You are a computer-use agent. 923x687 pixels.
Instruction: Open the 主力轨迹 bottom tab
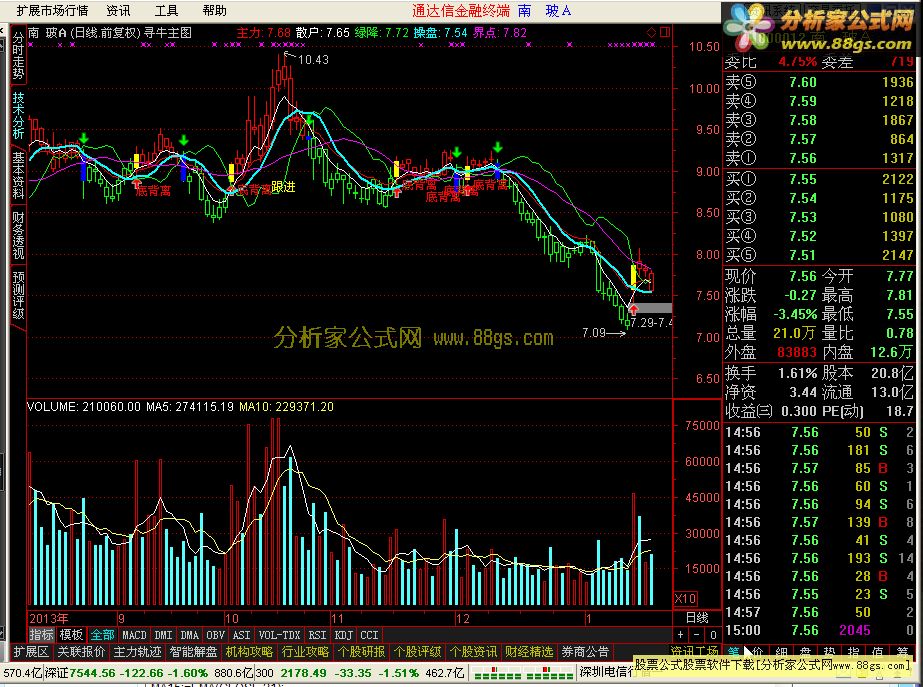pyautogui.click(x=137, y=652)
